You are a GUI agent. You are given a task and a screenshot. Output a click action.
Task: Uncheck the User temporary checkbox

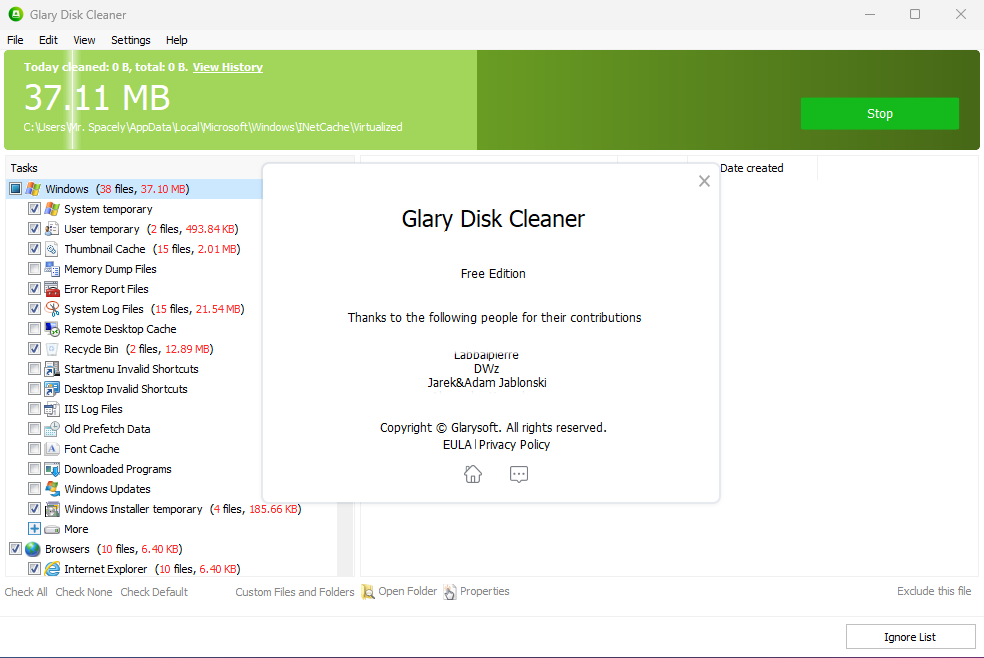click(35, 229)
